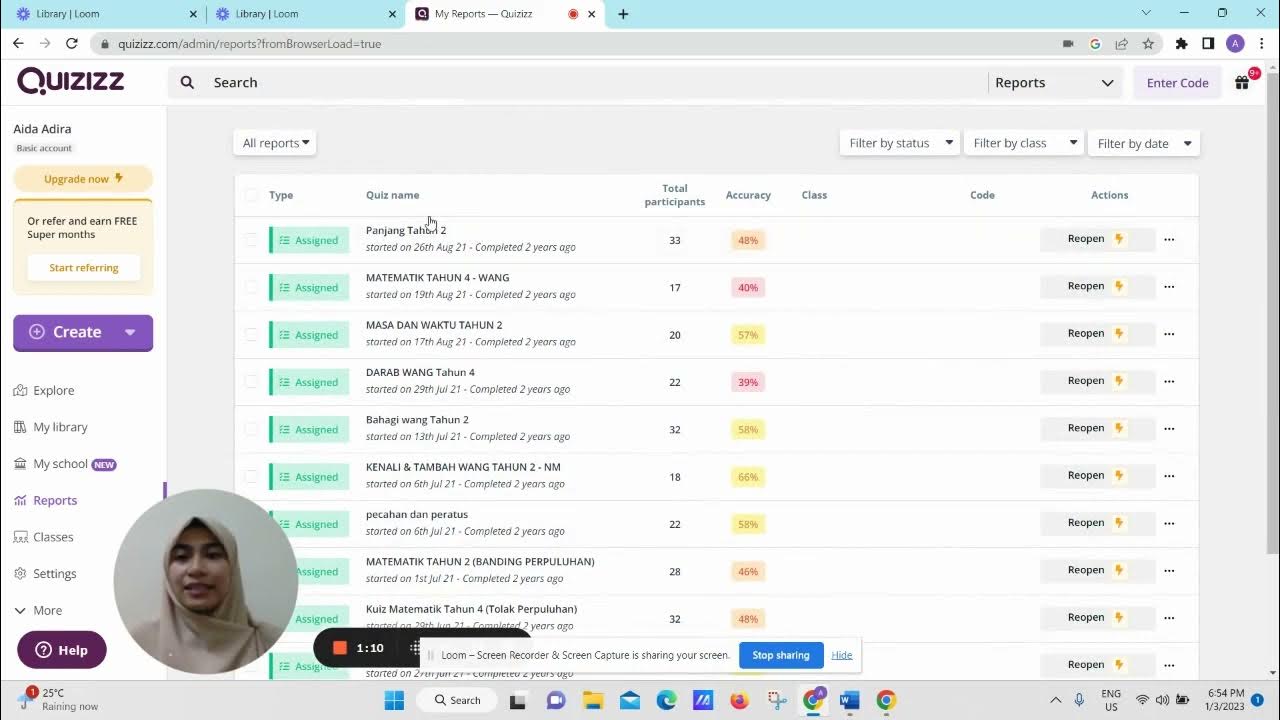This screenshot has height=720, width=1280.
Task: Reload the page with the refresh icon
Action: click(72, 44)
